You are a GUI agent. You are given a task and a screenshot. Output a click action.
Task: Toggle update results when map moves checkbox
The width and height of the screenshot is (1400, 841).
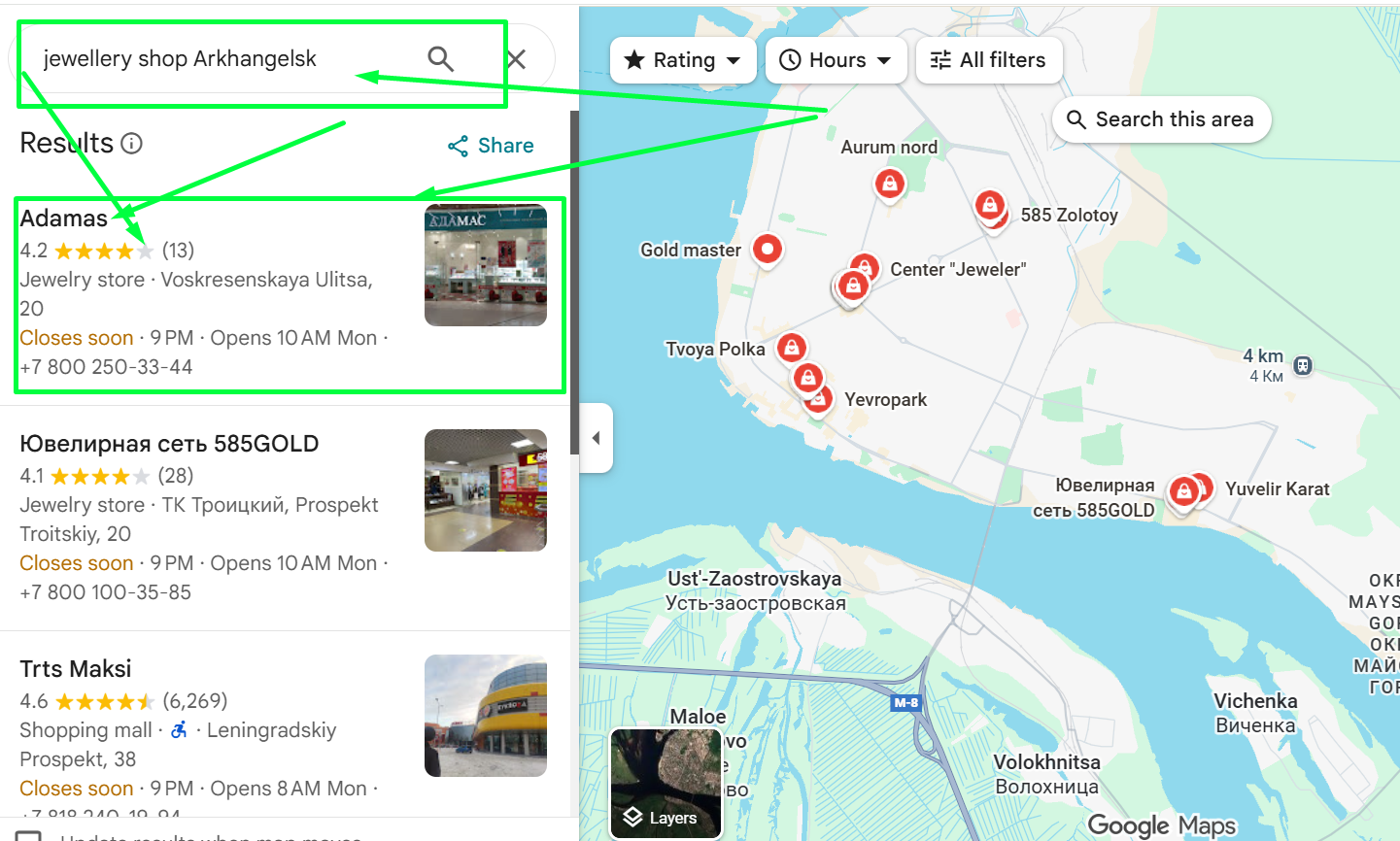(x=28, y=835)
